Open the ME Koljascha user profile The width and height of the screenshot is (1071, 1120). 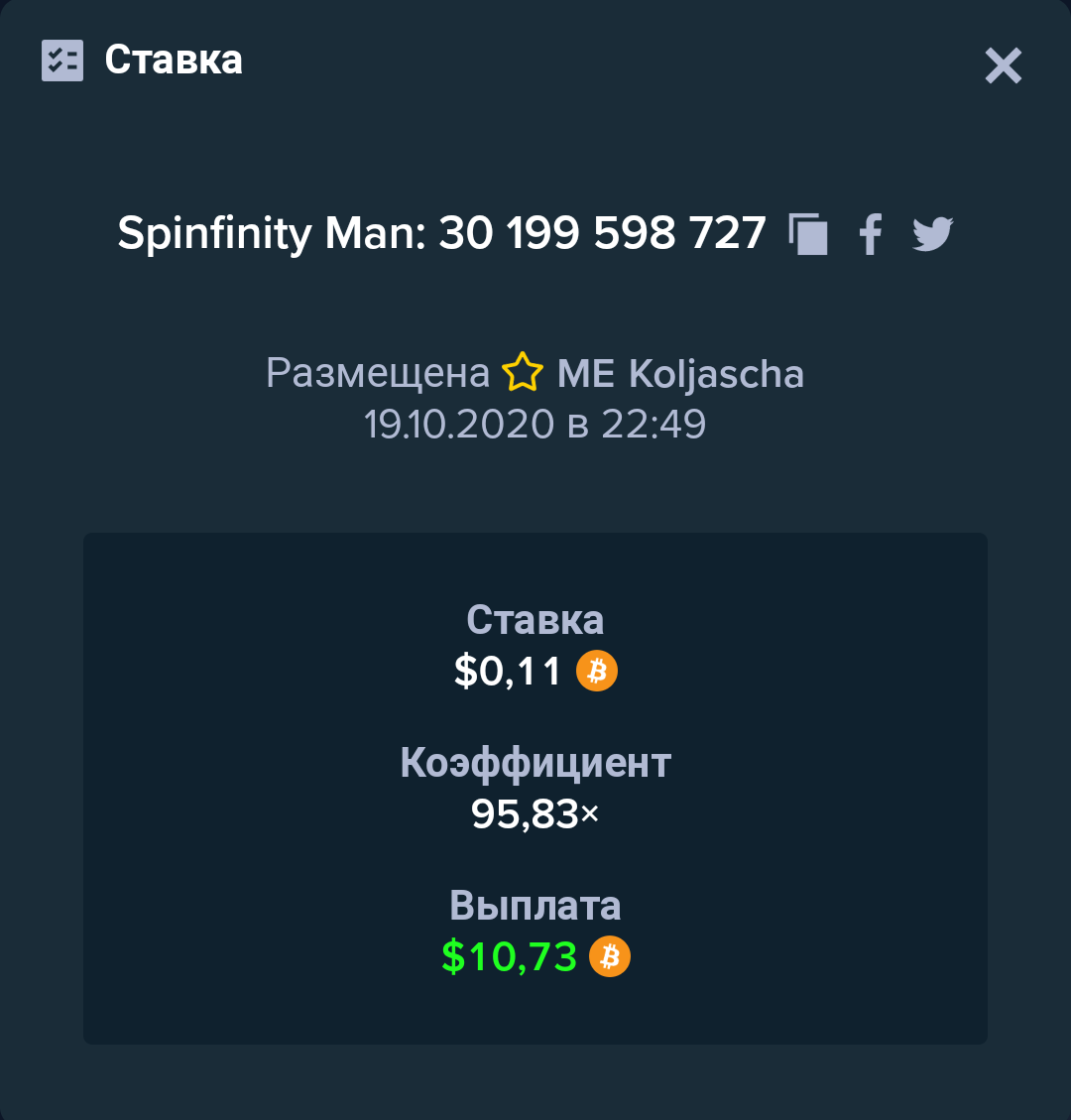[680, 374]
